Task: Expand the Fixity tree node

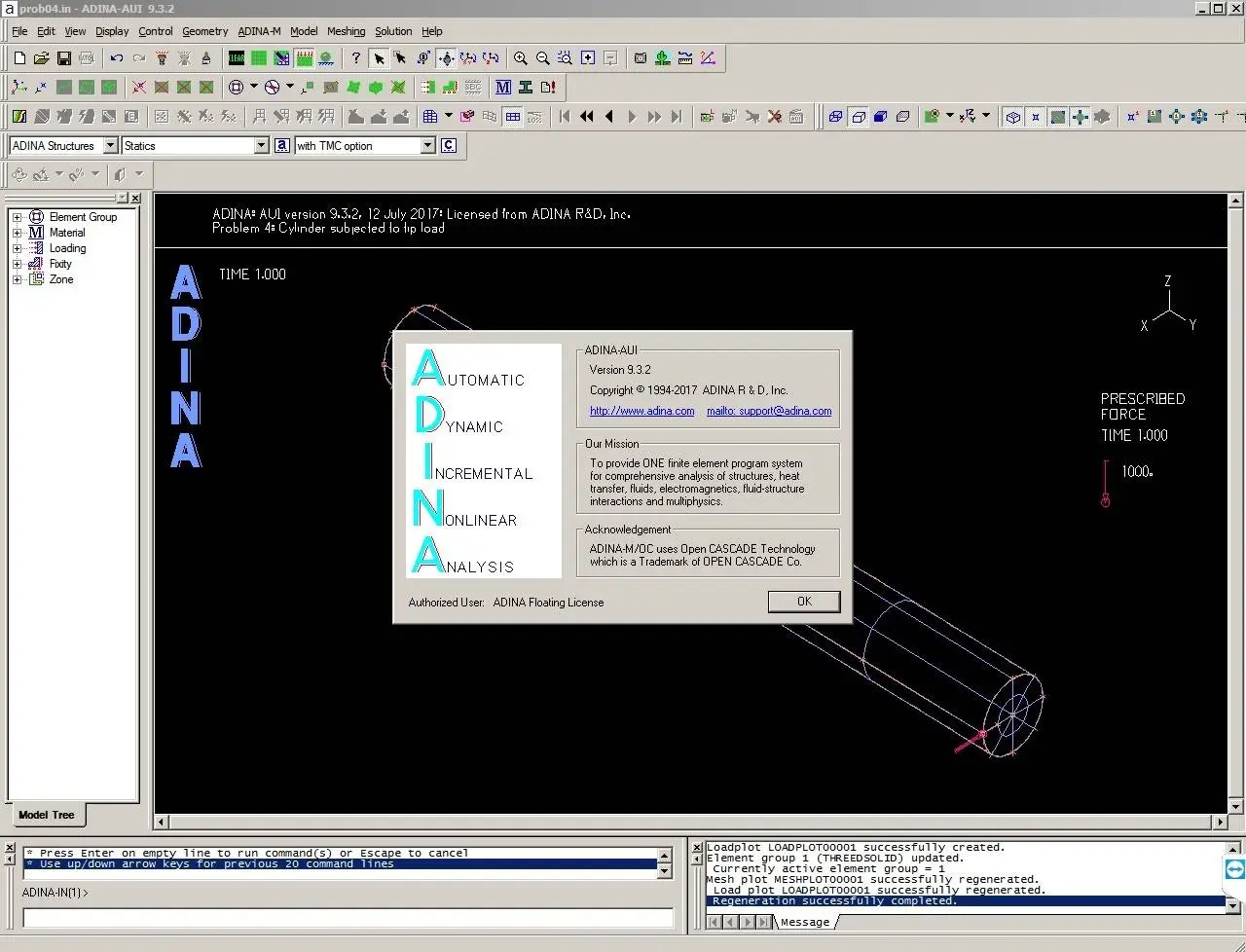Action: click(x=17, y=264)
